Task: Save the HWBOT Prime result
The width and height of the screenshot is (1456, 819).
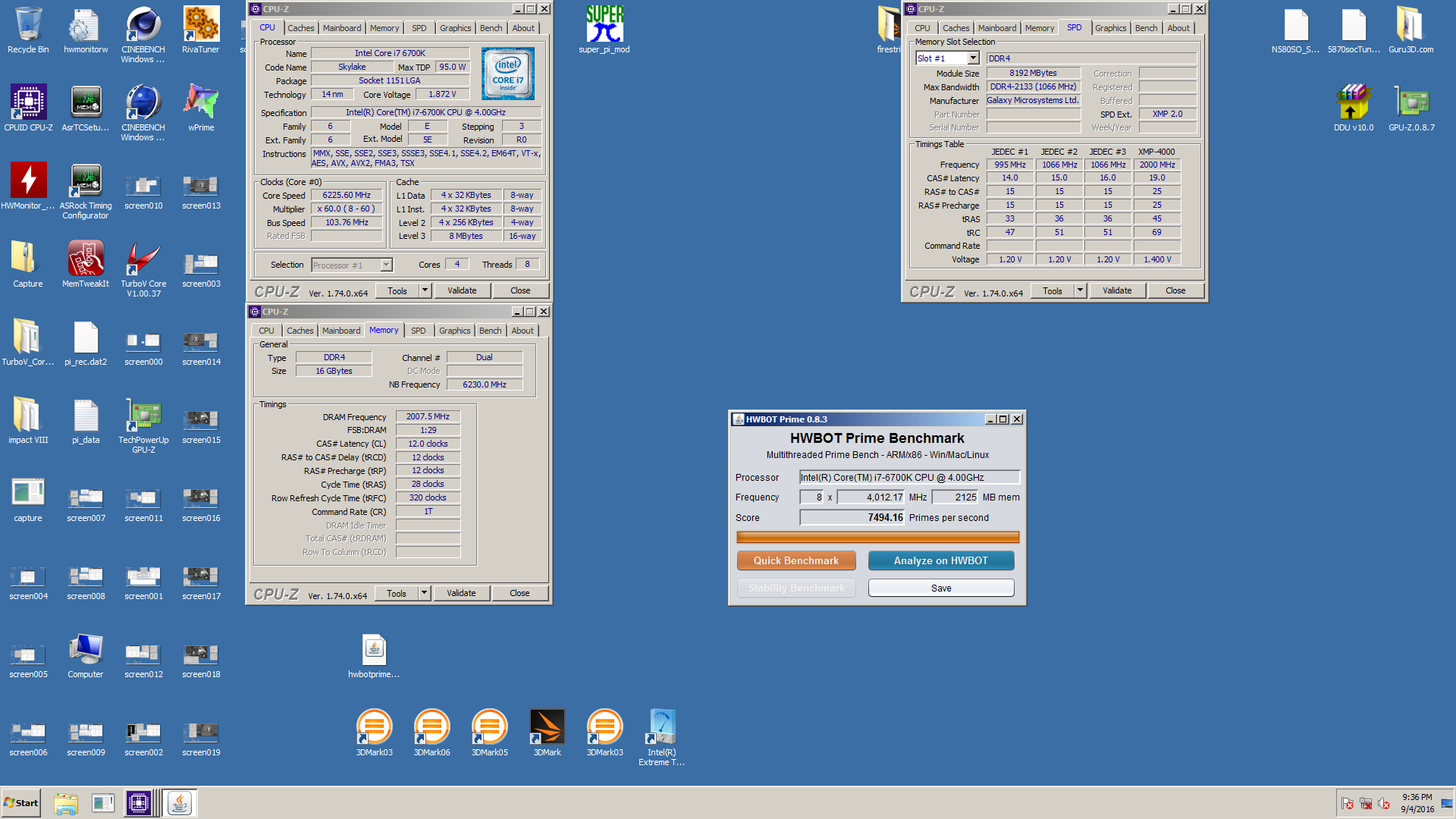Action: coord(940,588)
